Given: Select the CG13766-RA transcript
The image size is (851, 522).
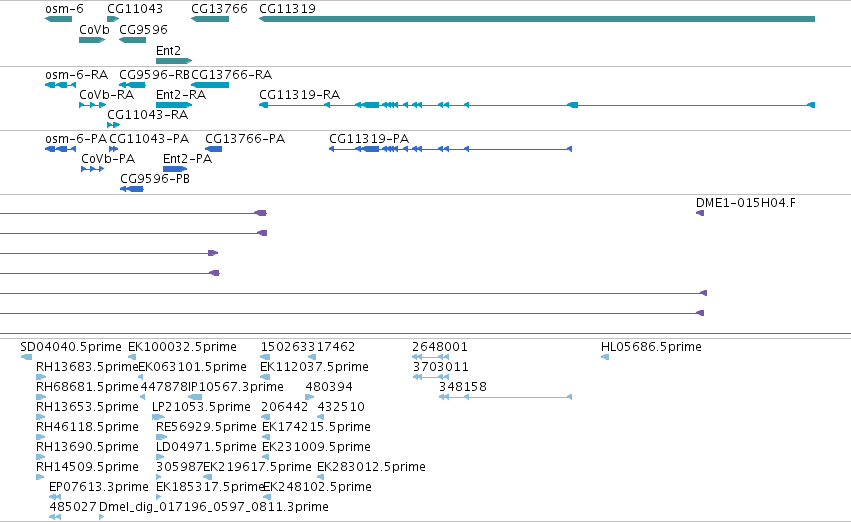Looking at the screenshot, I should (210, 85).
